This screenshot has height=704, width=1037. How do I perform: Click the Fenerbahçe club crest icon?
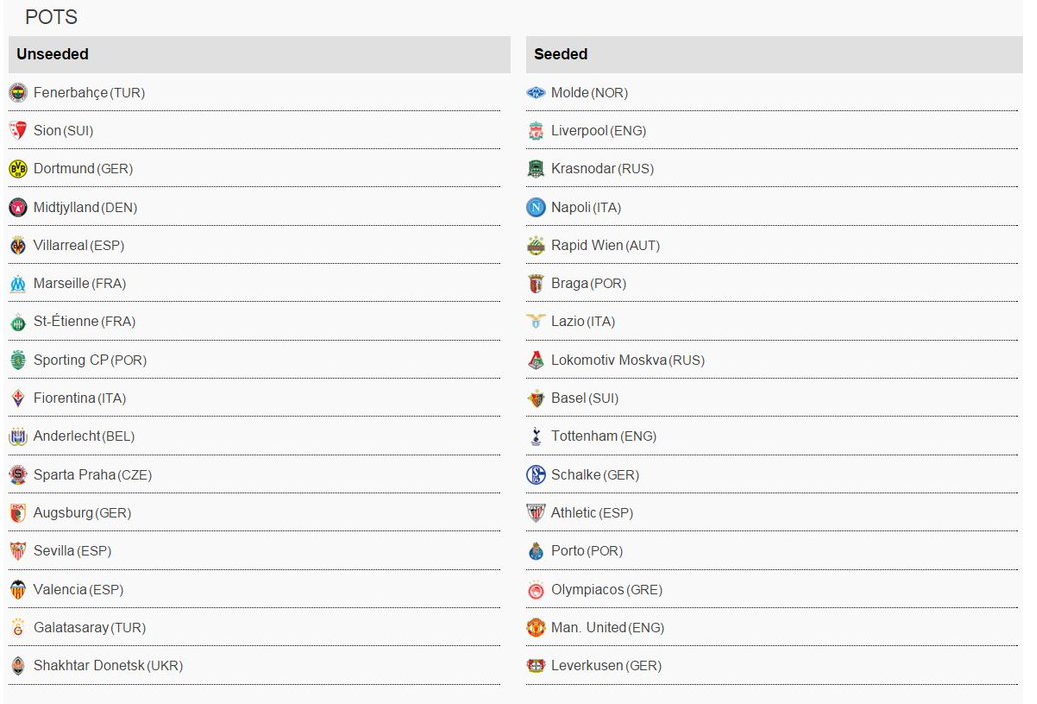tap(18, 93)
